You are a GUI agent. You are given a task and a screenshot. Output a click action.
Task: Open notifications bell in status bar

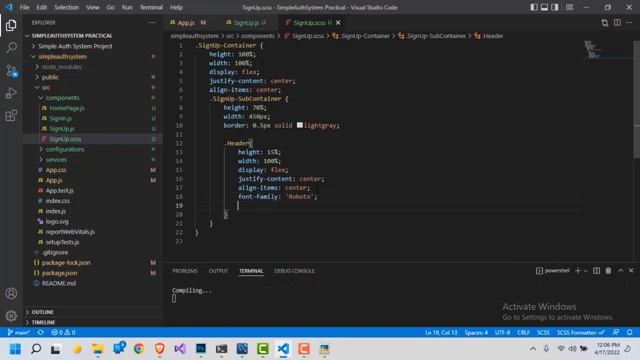coord(629,332)
